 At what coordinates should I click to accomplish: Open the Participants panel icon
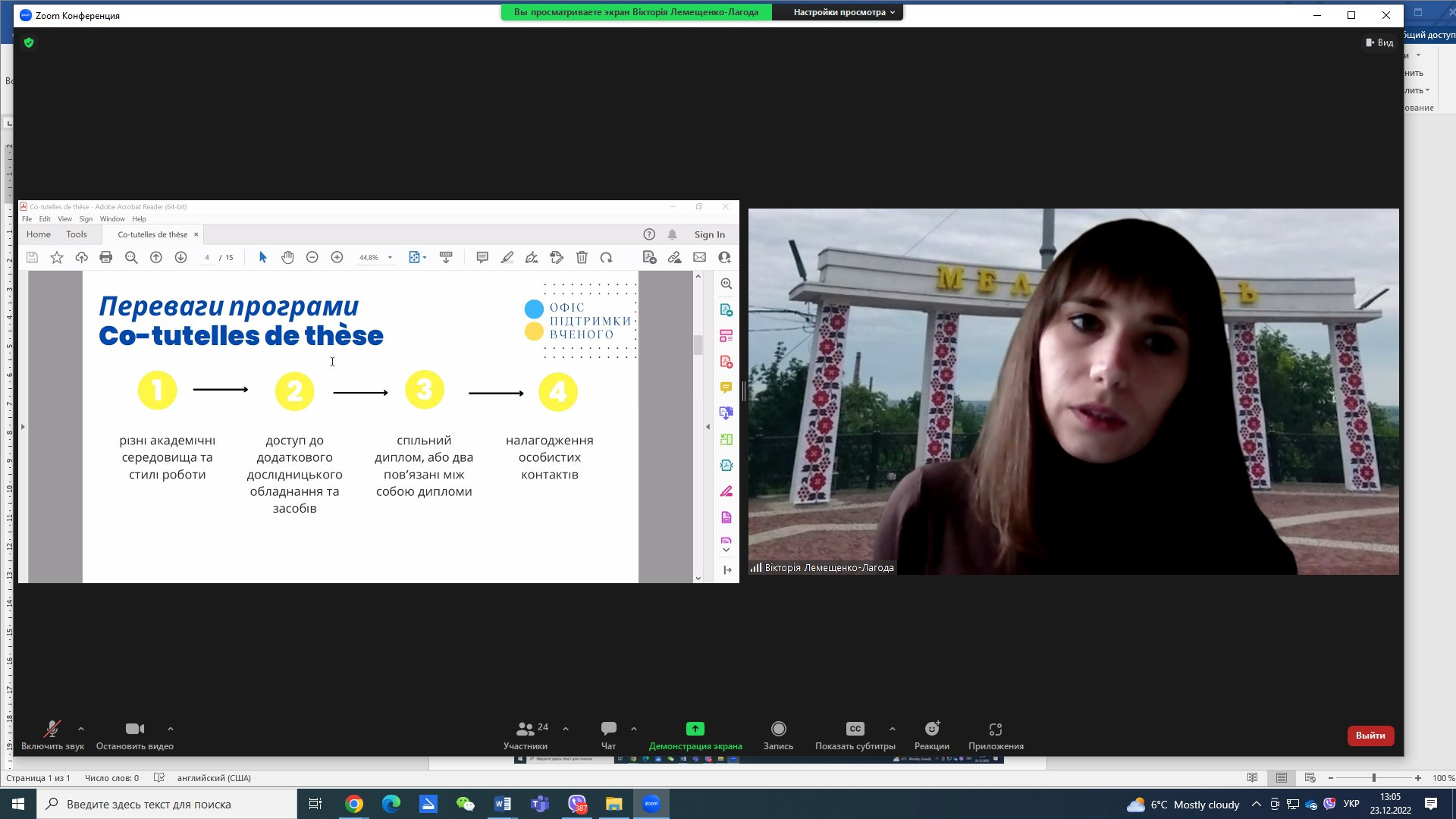[525, 730]
